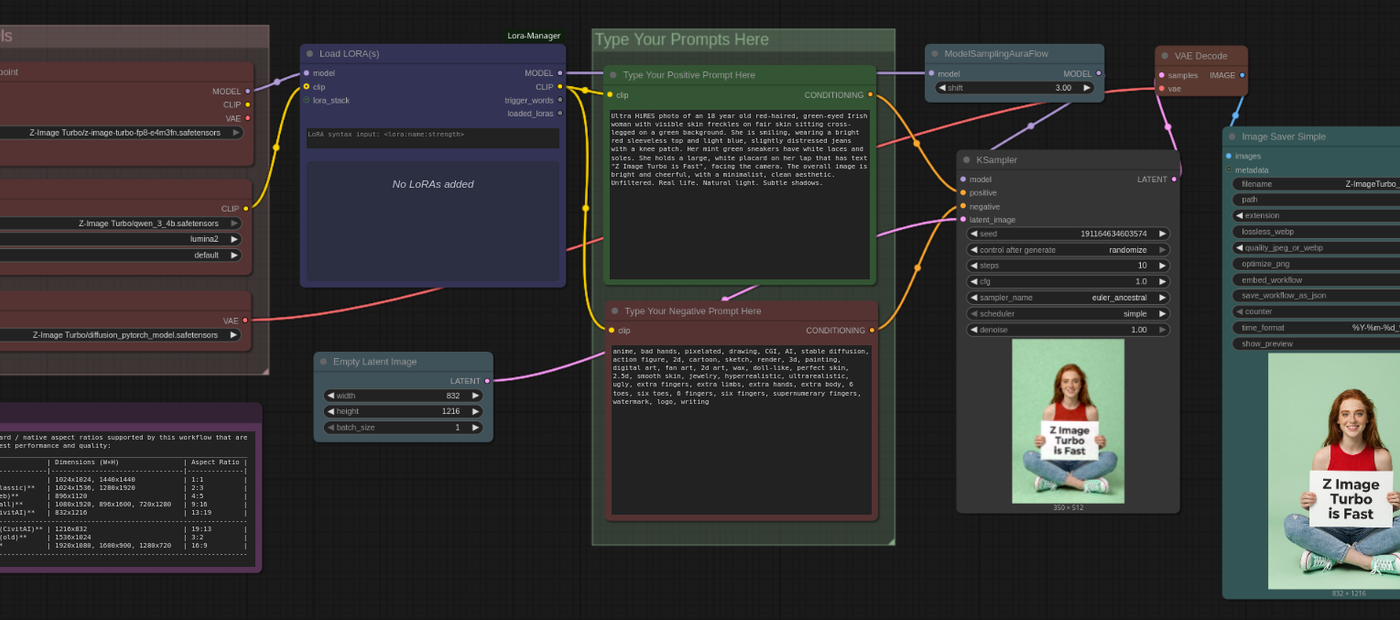Click the KSampler preview image thumbnail
1400x620 pixels.
pos(1068,421)
